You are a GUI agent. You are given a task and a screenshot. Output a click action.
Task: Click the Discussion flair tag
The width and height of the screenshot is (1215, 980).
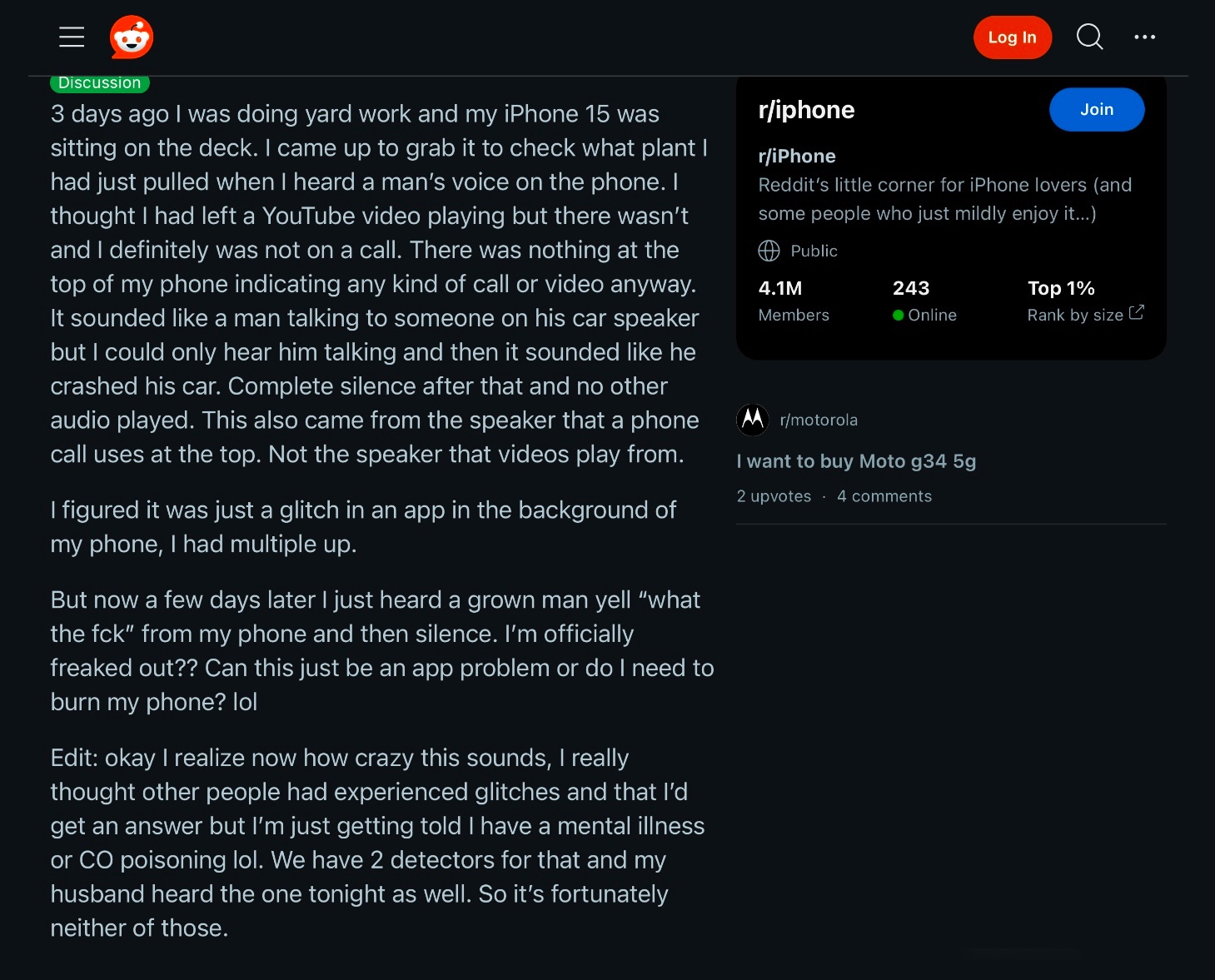100,83
